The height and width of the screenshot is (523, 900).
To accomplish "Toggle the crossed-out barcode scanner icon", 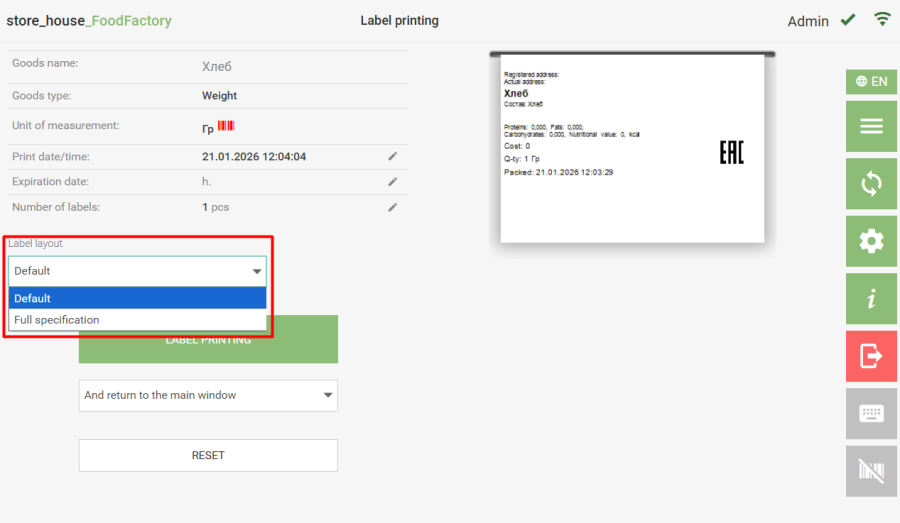I will (871, 471).
